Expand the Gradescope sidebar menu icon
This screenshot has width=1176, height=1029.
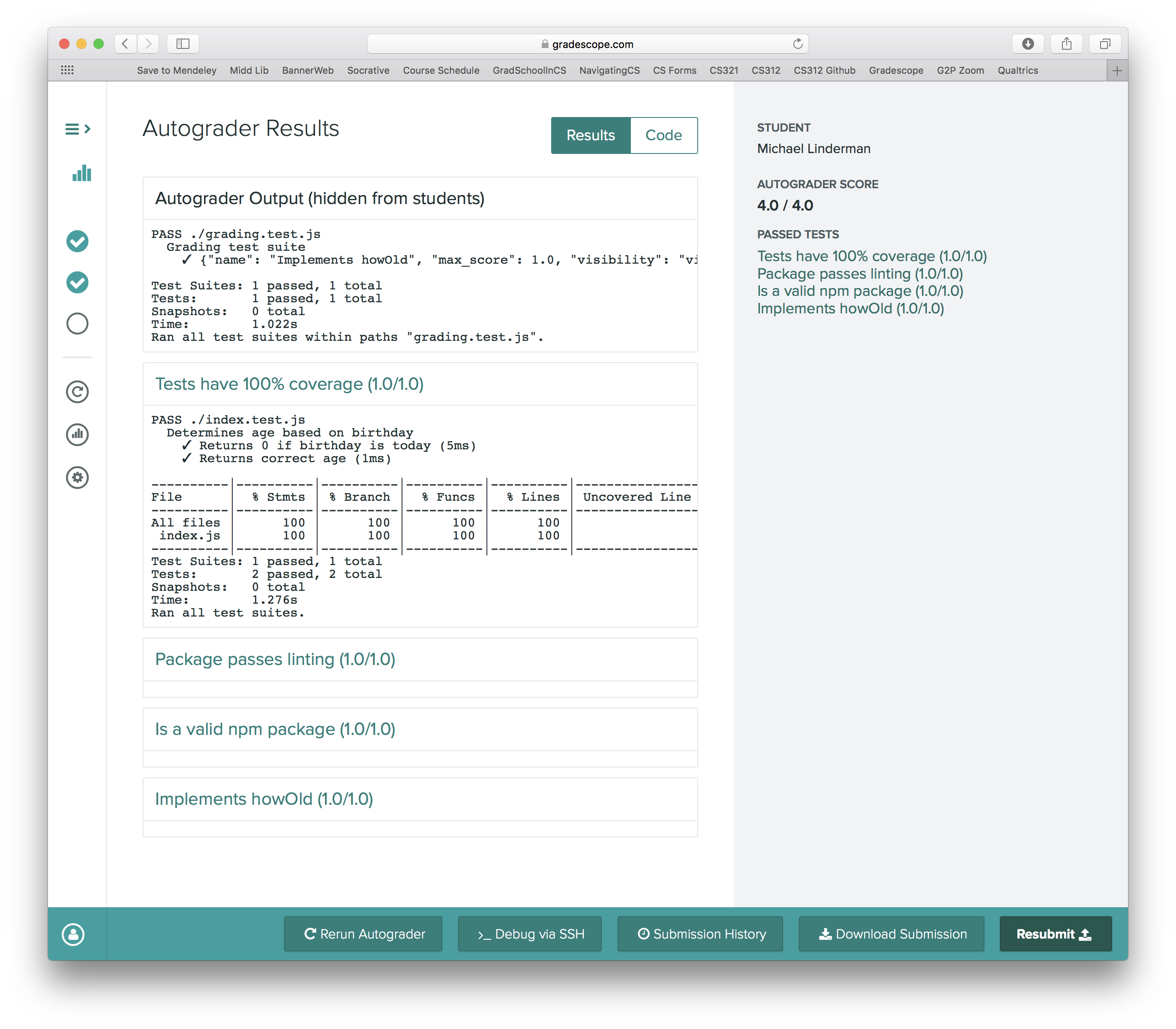pos(78,129)
